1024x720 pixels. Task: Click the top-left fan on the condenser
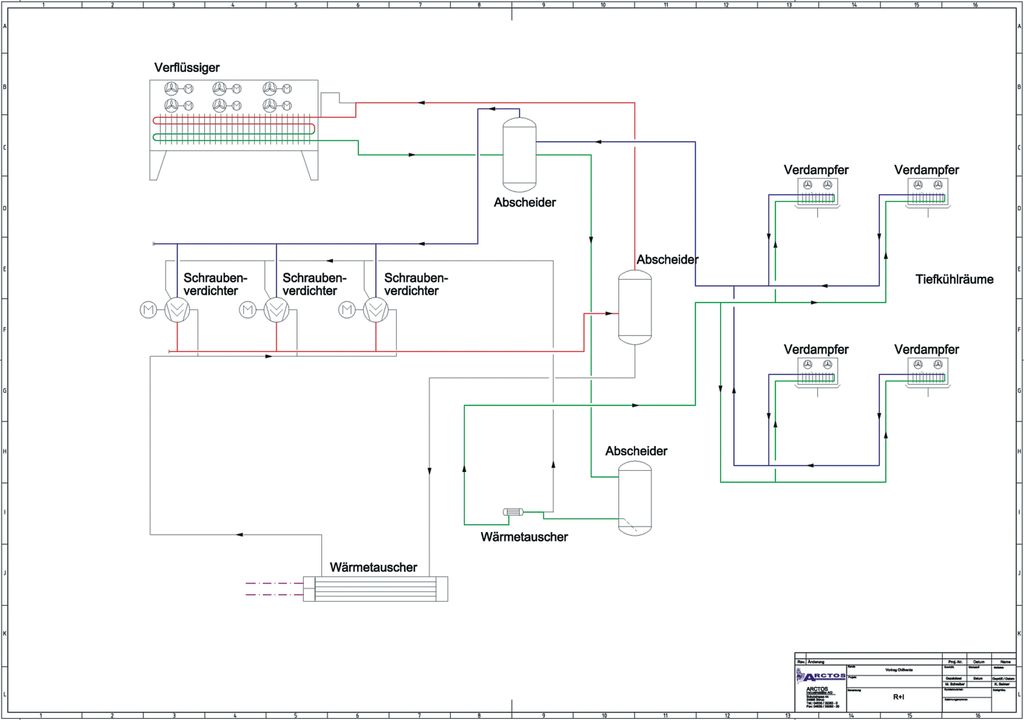(171, 88)
